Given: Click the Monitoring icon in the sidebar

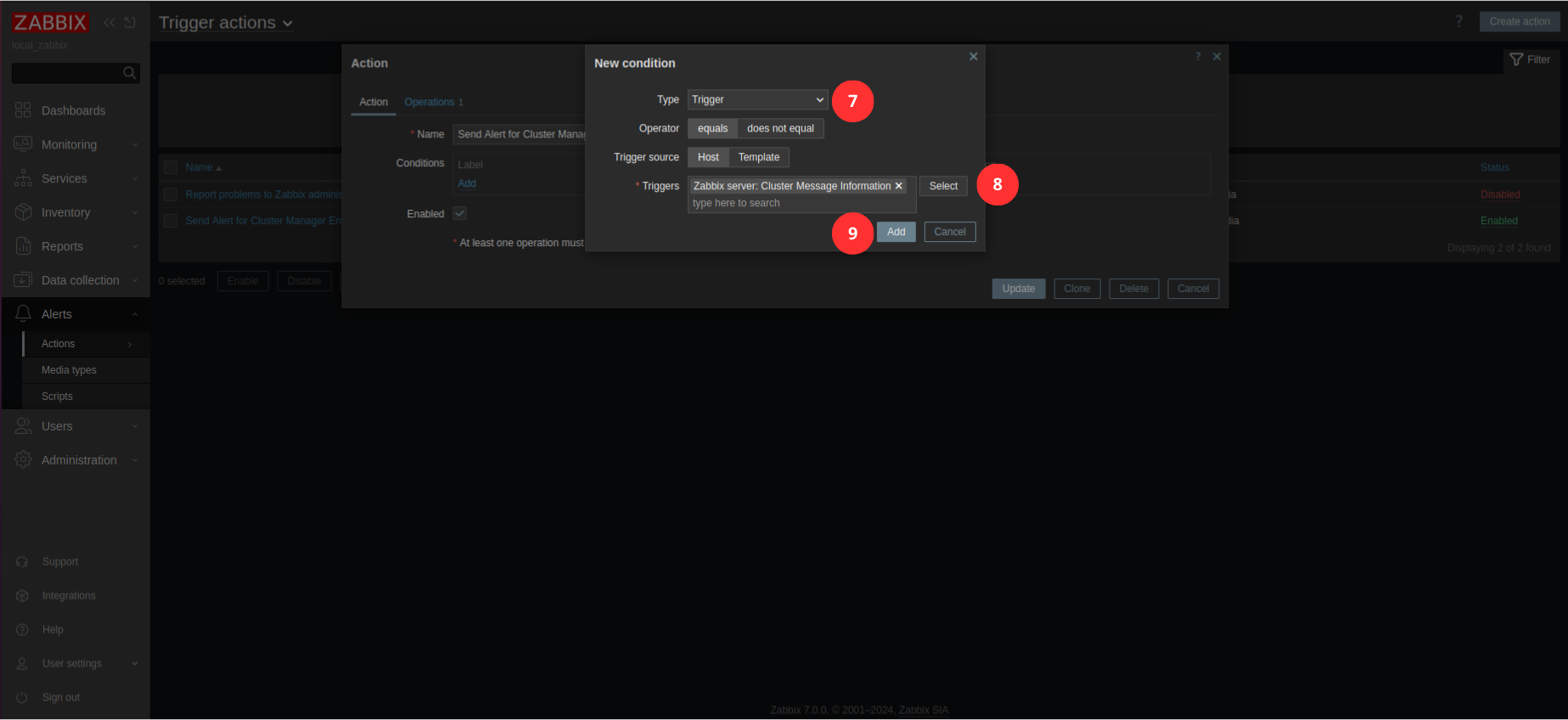Looking at the screenshot, I should 23,144.
